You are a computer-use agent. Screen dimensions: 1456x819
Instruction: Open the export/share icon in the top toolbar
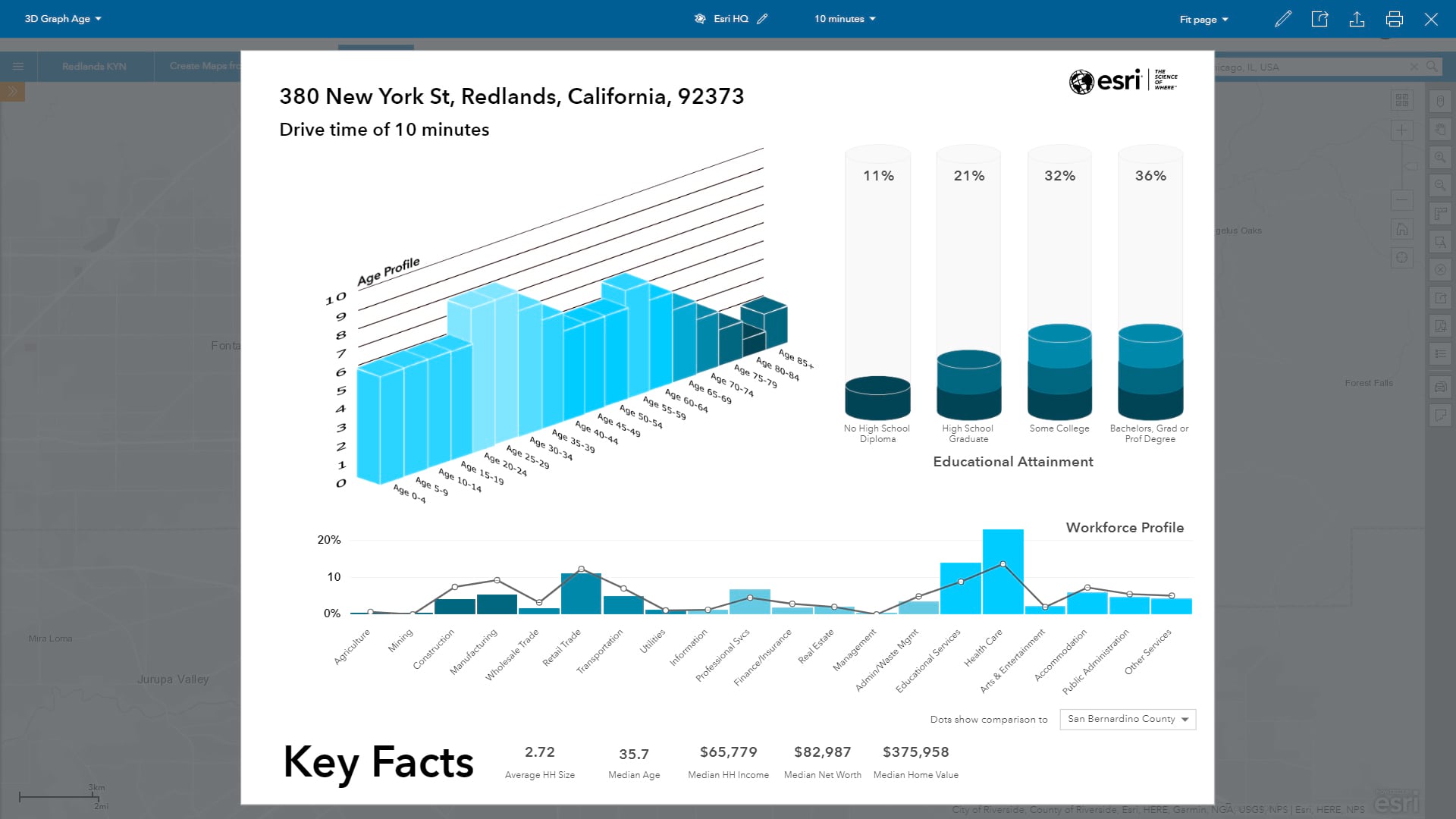pos(1319,19)
